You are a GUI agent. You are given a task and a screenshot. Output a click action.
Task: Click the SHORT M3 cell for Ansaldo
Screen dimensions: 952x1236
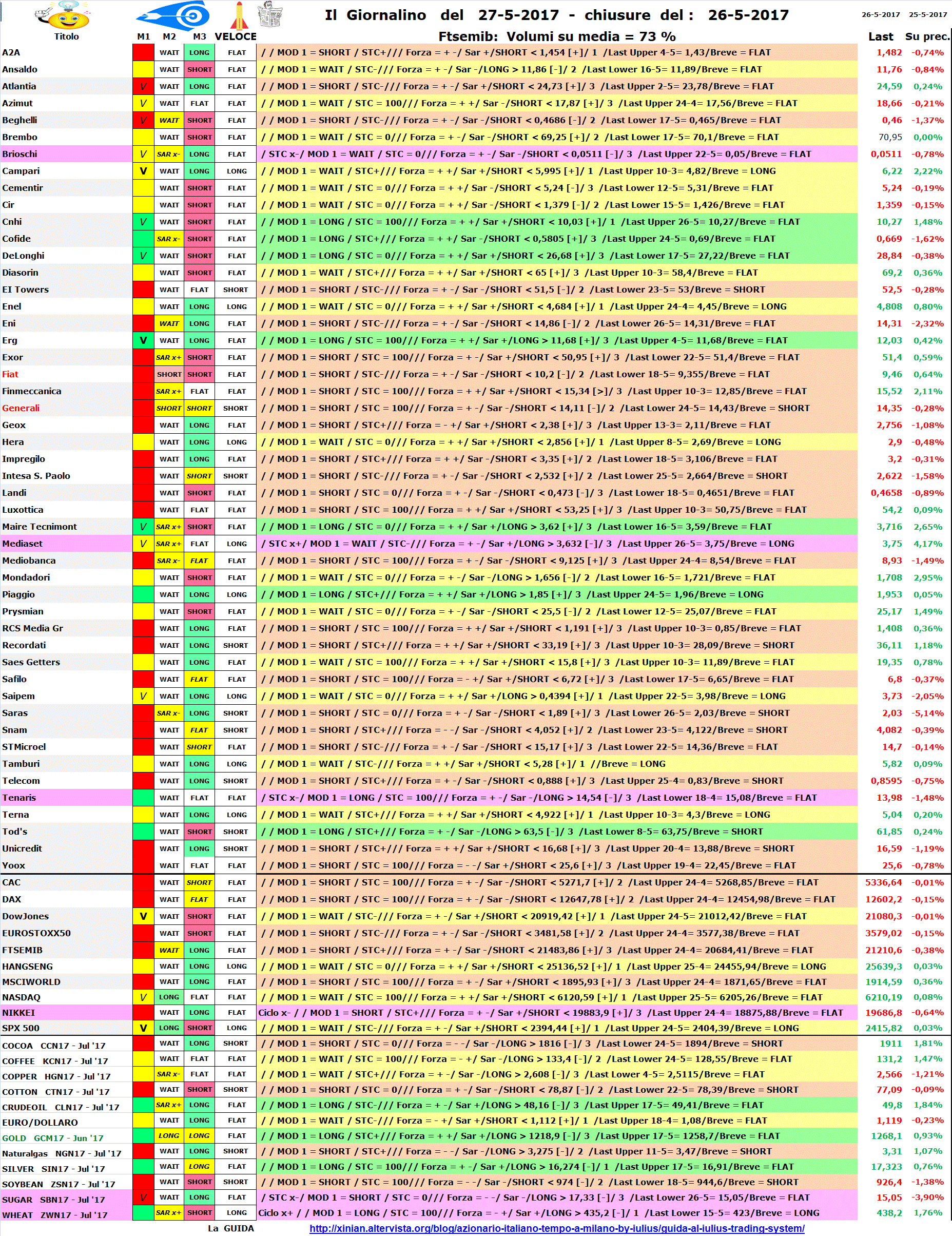click(x=199, y=70)
